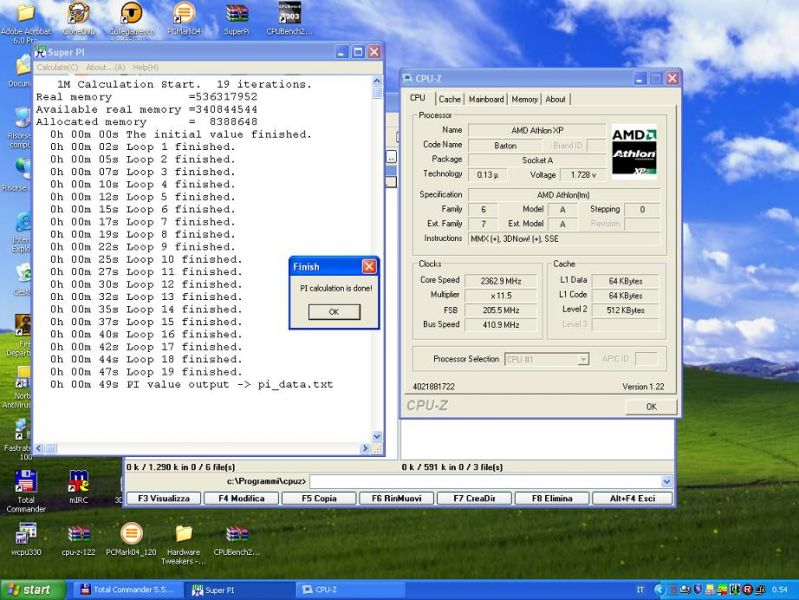Open the SuperPi WinRAR archive on desktop
This screenshot has width=799, height=600.
pyautogui.click(x=236, y=14)
